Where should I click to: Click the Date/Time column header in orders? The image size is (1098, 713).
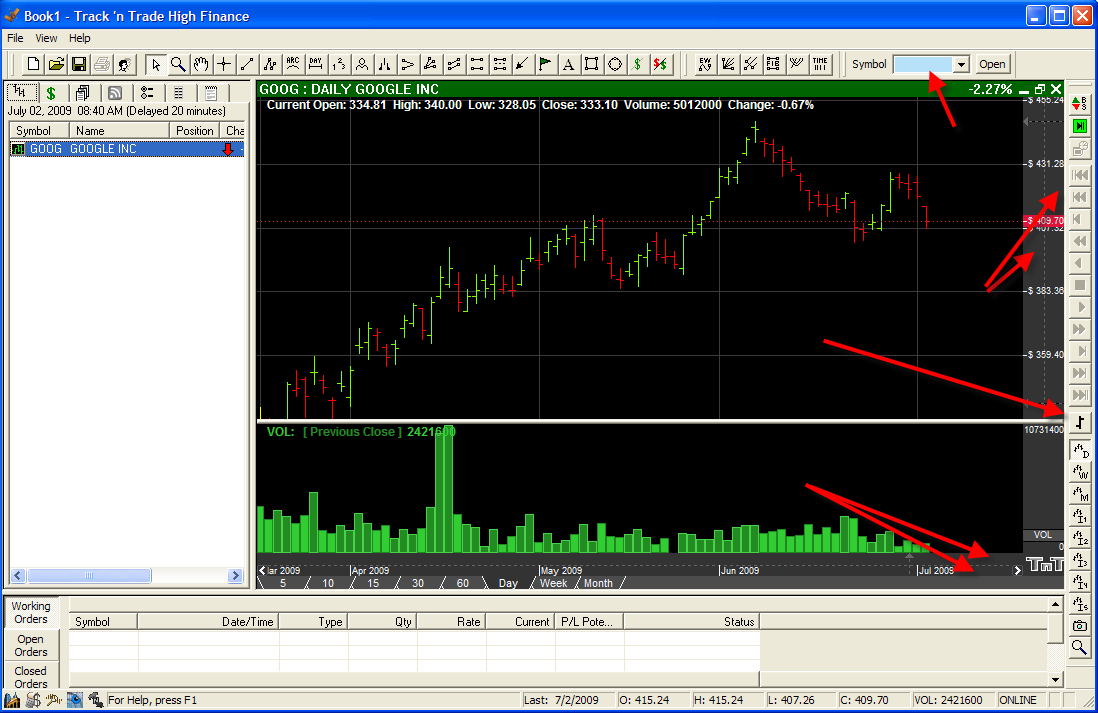click(208, 621)
